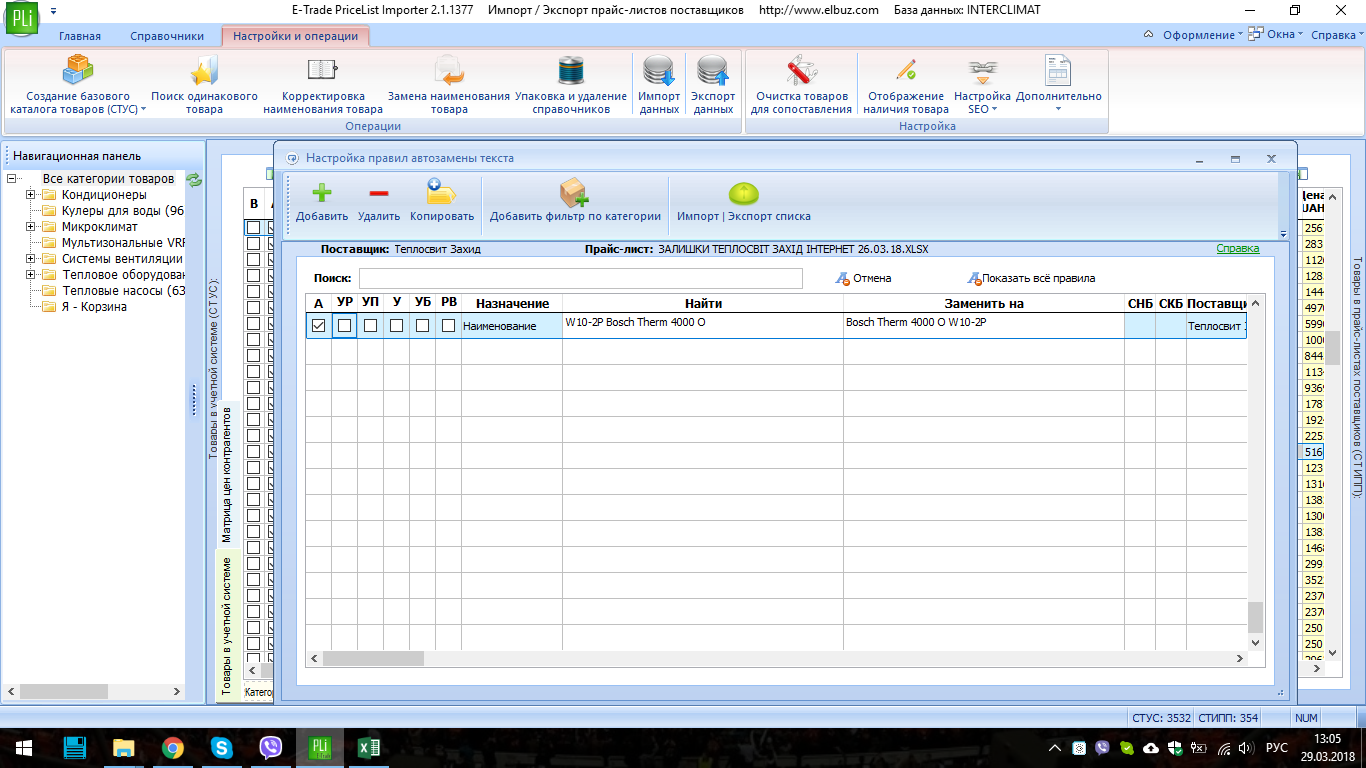Open product availability display settings
The image size is (1366, 768).
coord(906,84)
